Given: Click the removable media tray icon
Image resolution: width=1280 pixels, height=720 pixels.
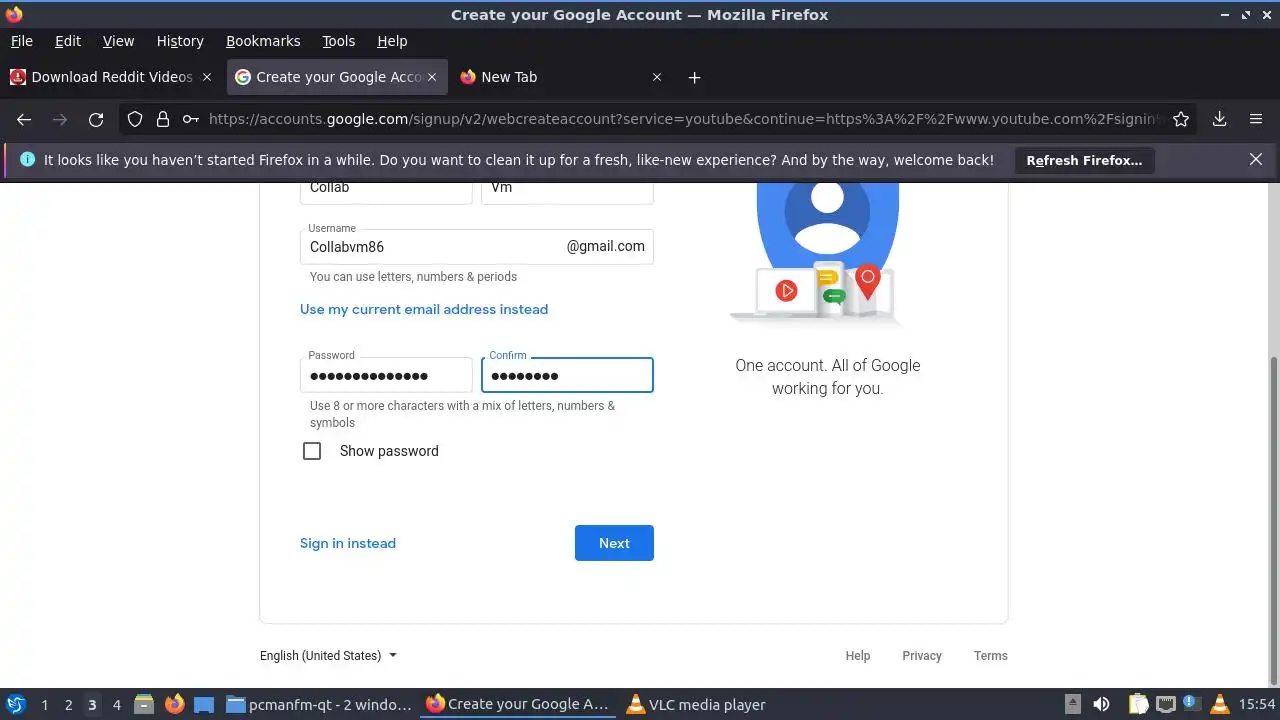Looking at the screenshot, I should (1072, 704).
